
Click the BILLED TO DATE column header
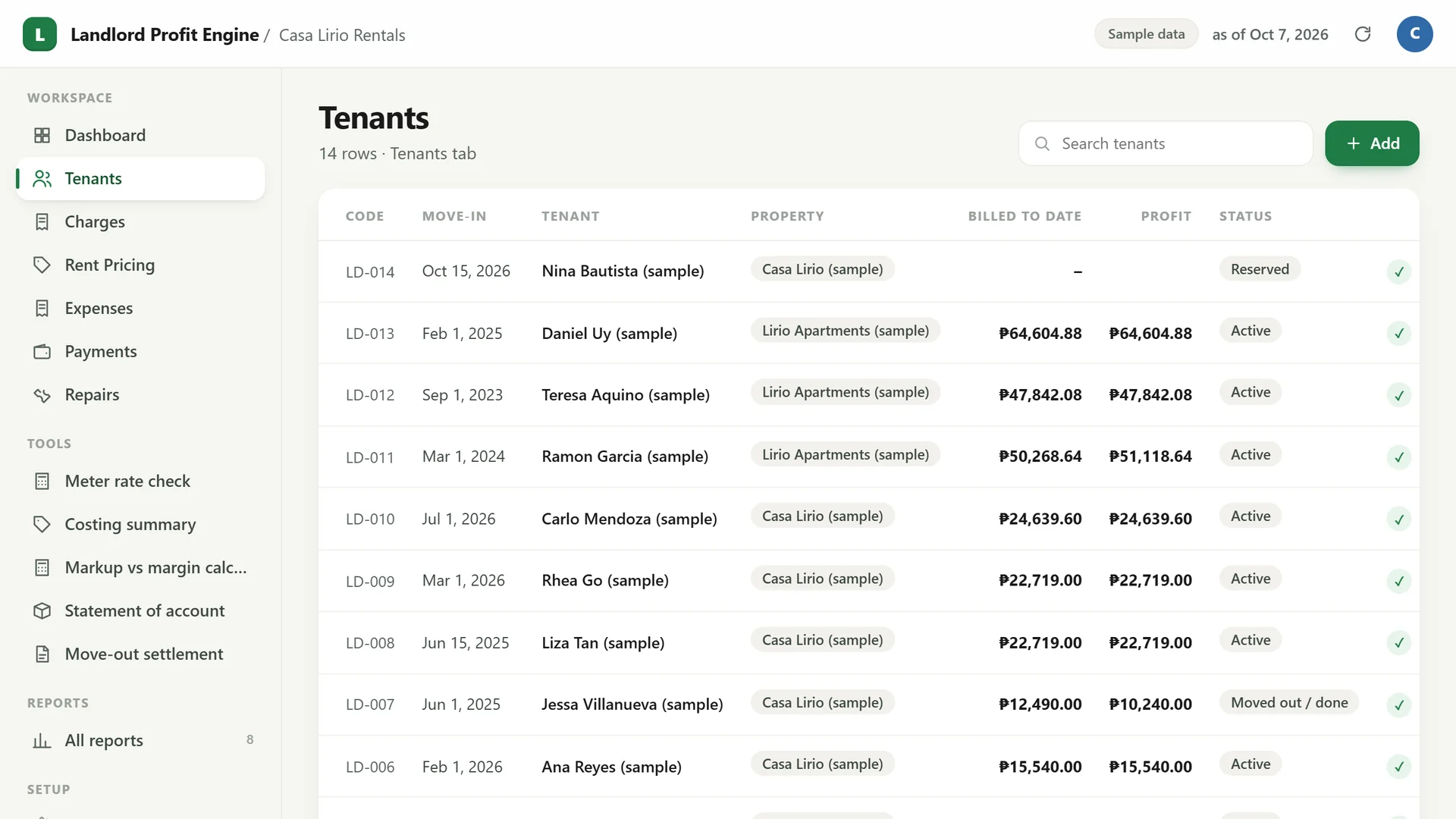pos(1025,216)
